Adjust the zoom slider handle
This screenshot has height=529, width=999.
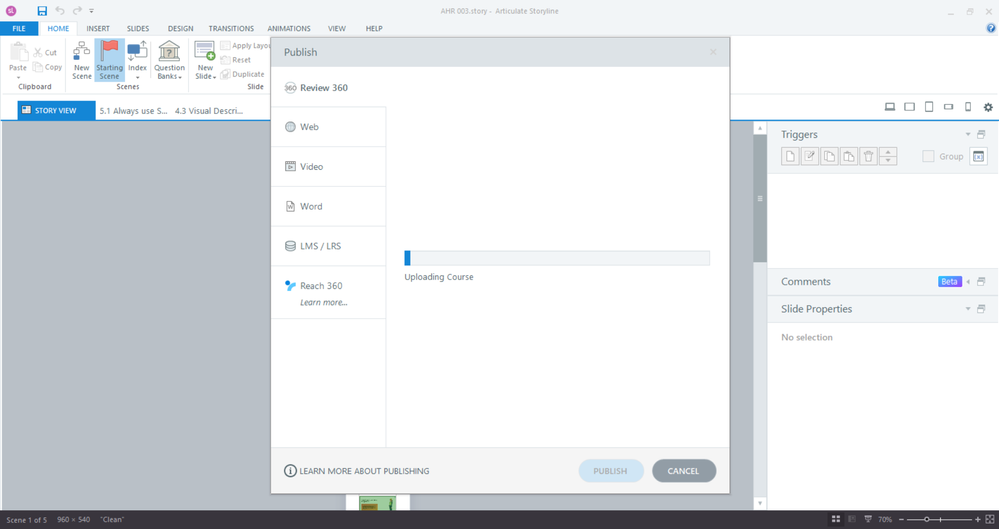tap(927, 519)
